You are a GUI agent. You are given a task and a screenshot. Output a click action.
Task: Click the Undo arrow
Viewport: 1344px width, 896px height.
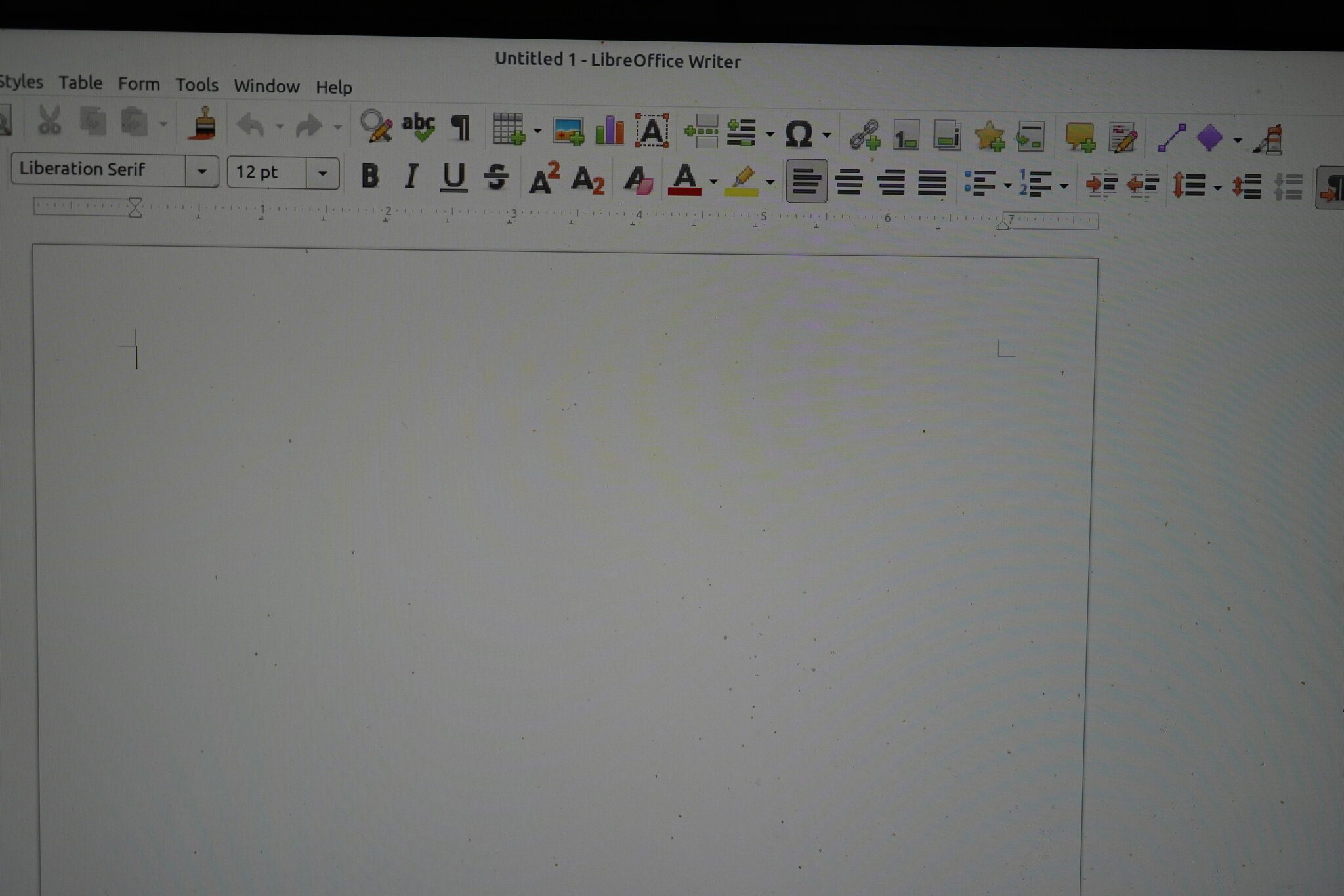[x=250, y=125]
